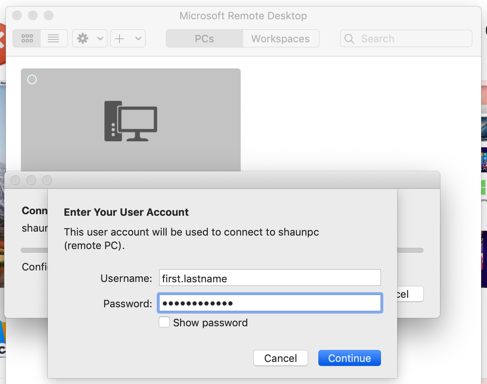Screen dimensions: 487x384
Task: Expand the add button dropdown arrow
Action: tap(138, 38)
